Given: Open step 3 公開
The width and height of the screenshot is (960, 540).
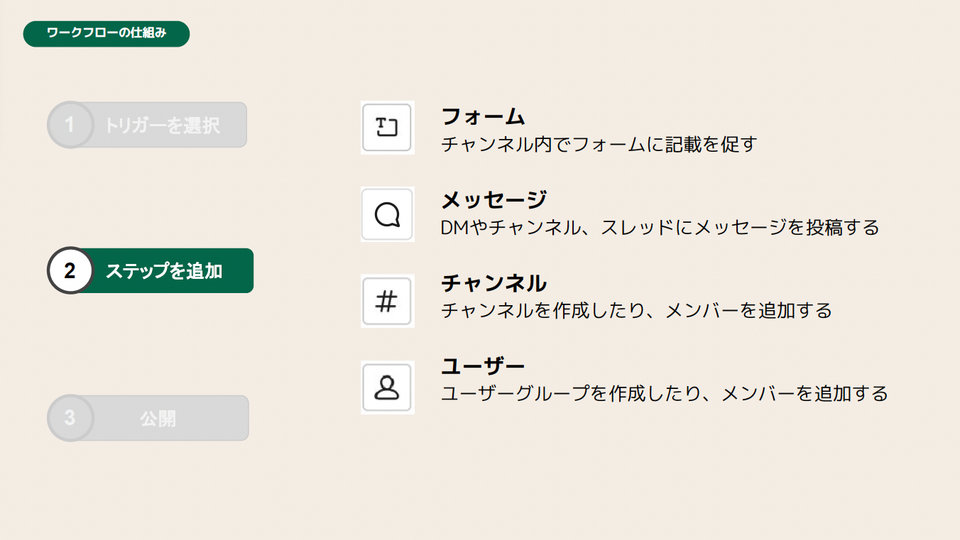Looking at the screenshot, I should coord(148,418).
